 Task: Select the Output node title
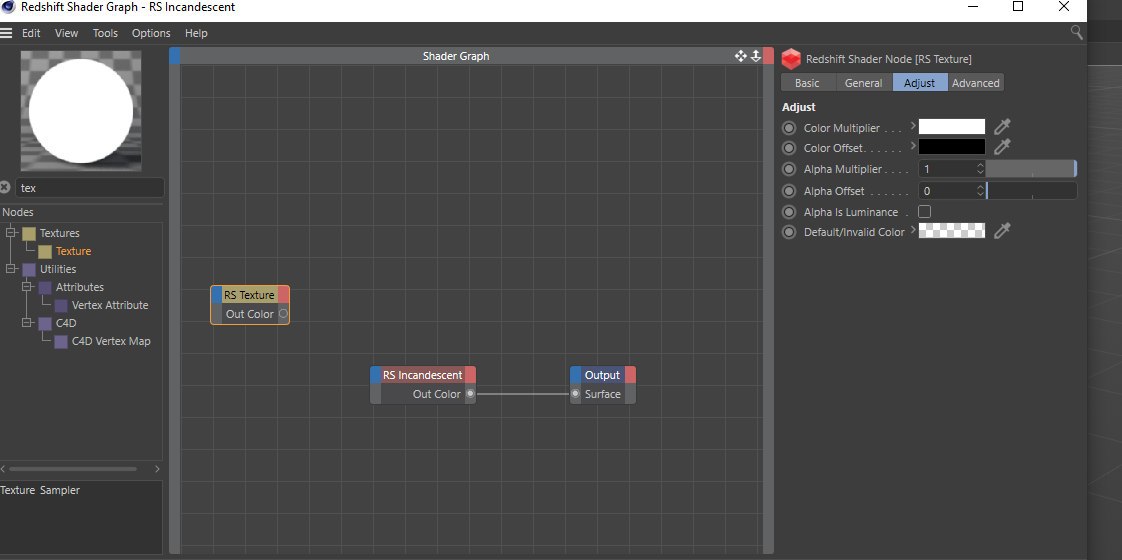[603, 375]
